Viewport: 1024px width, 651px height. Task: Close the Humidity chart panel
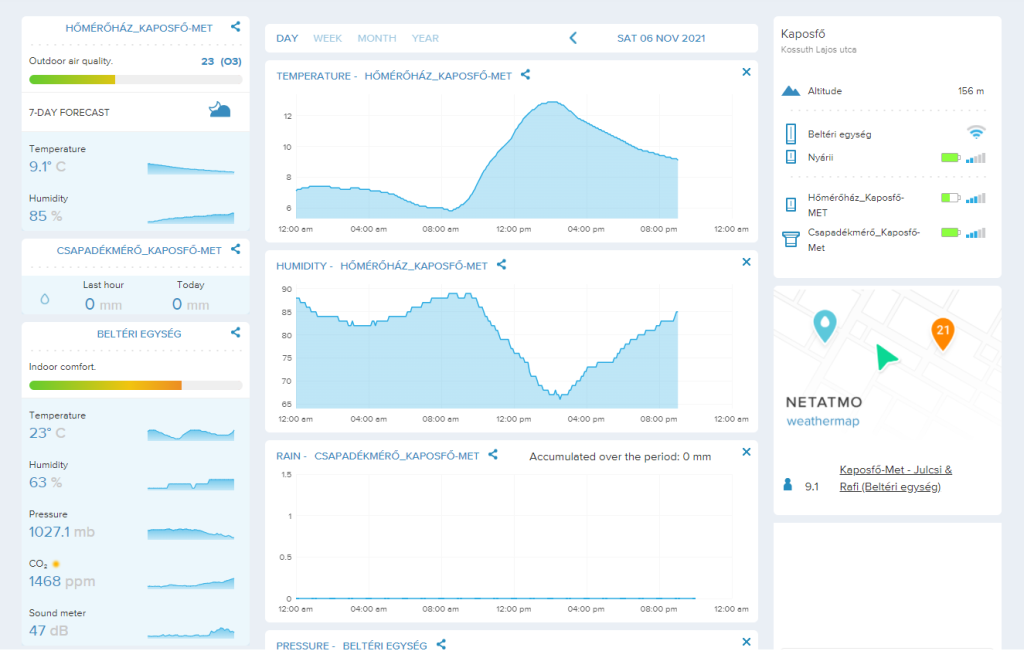coord(746,262)
